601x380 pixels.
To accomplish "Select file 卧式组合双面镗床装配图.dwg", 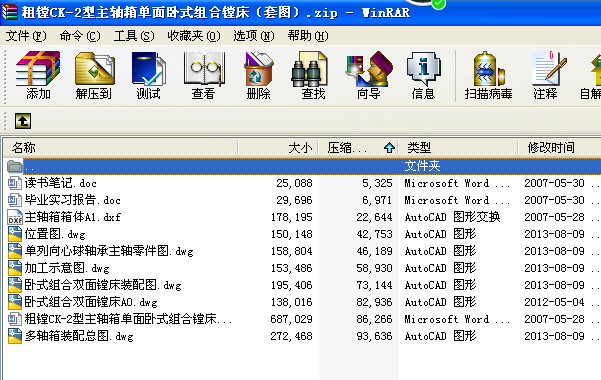I will pyautogui.click(x=103, y=285).
